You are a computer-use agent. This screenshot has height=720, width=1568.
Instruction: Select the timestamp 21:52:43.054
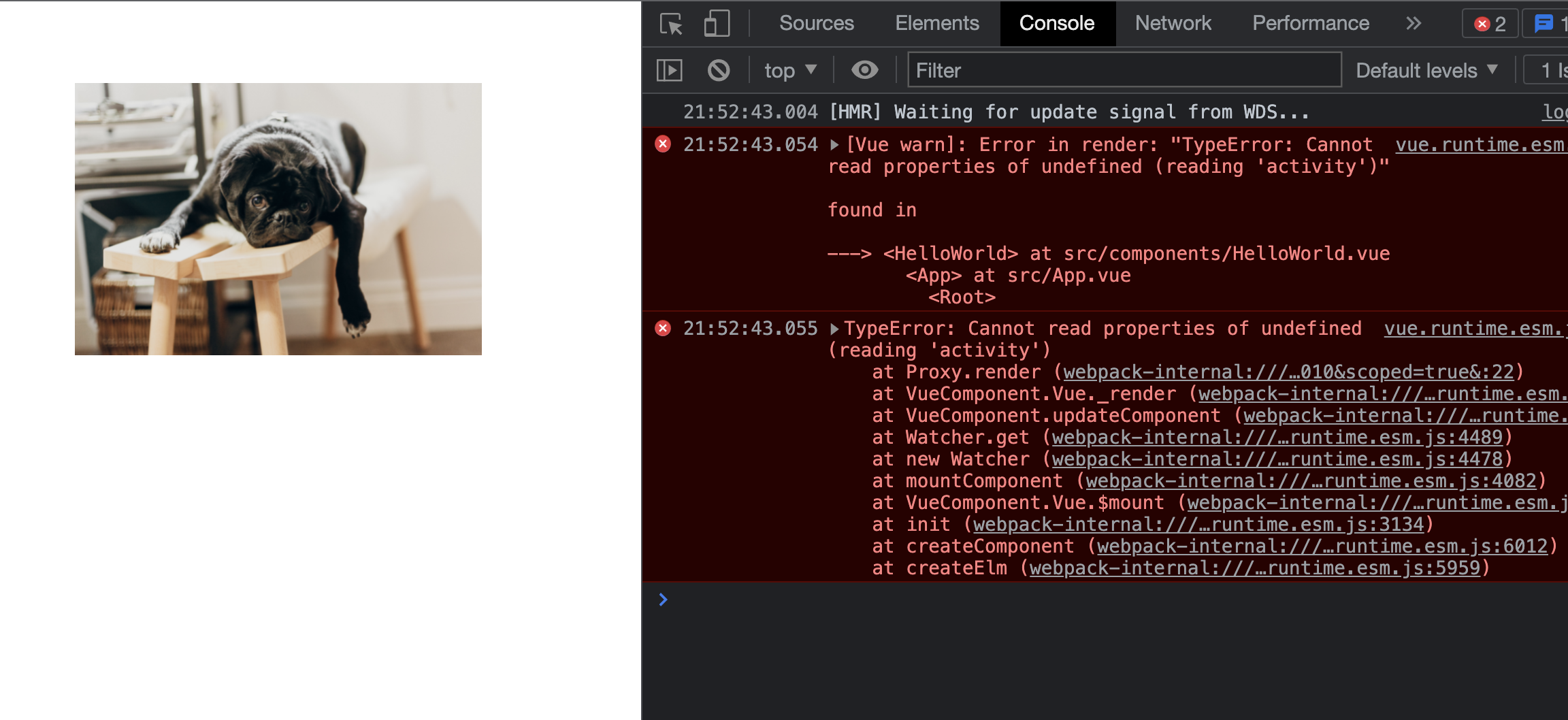(751, 145)
